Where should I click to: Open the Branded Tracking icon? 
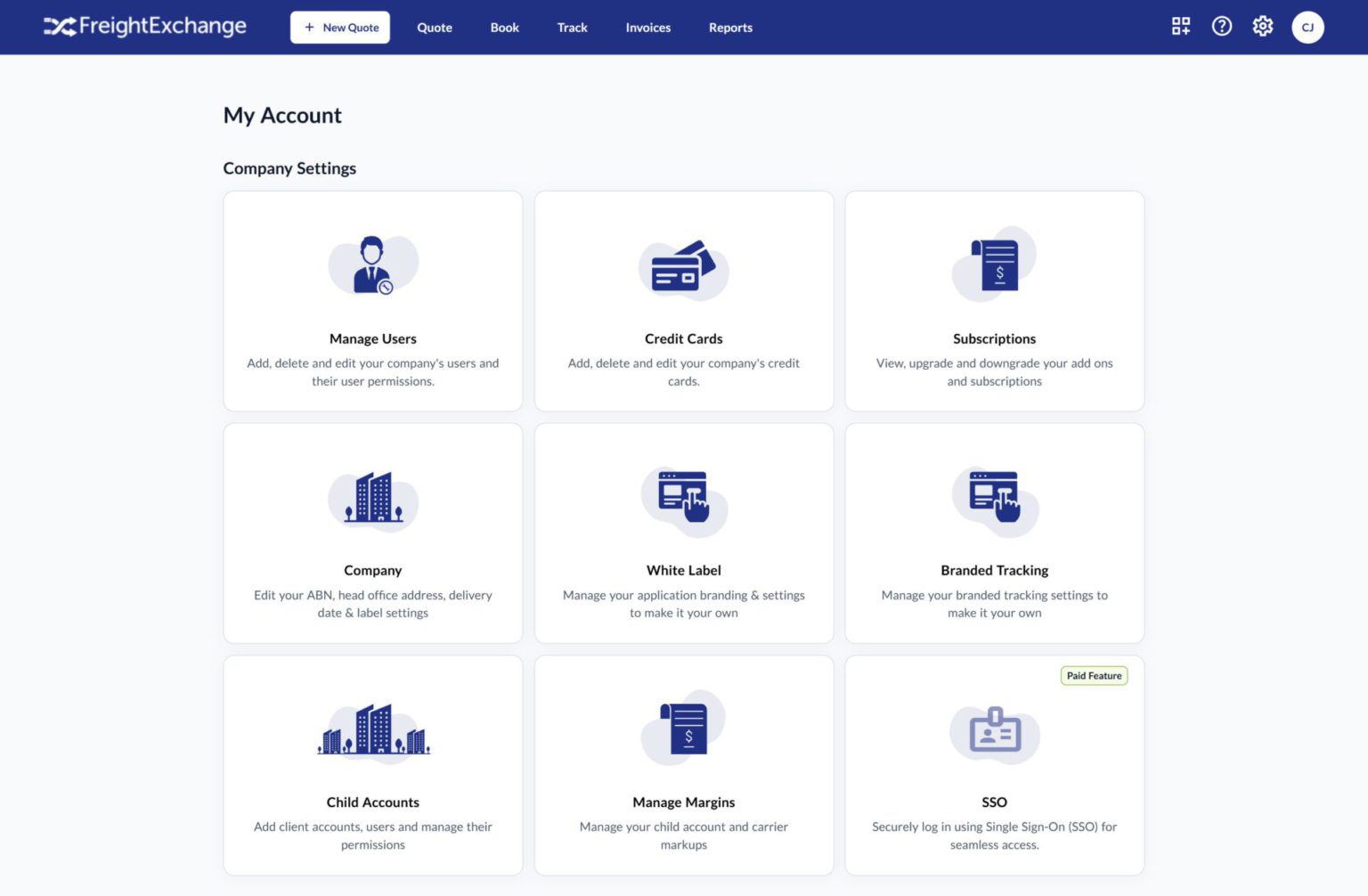(x=994, y=499)
